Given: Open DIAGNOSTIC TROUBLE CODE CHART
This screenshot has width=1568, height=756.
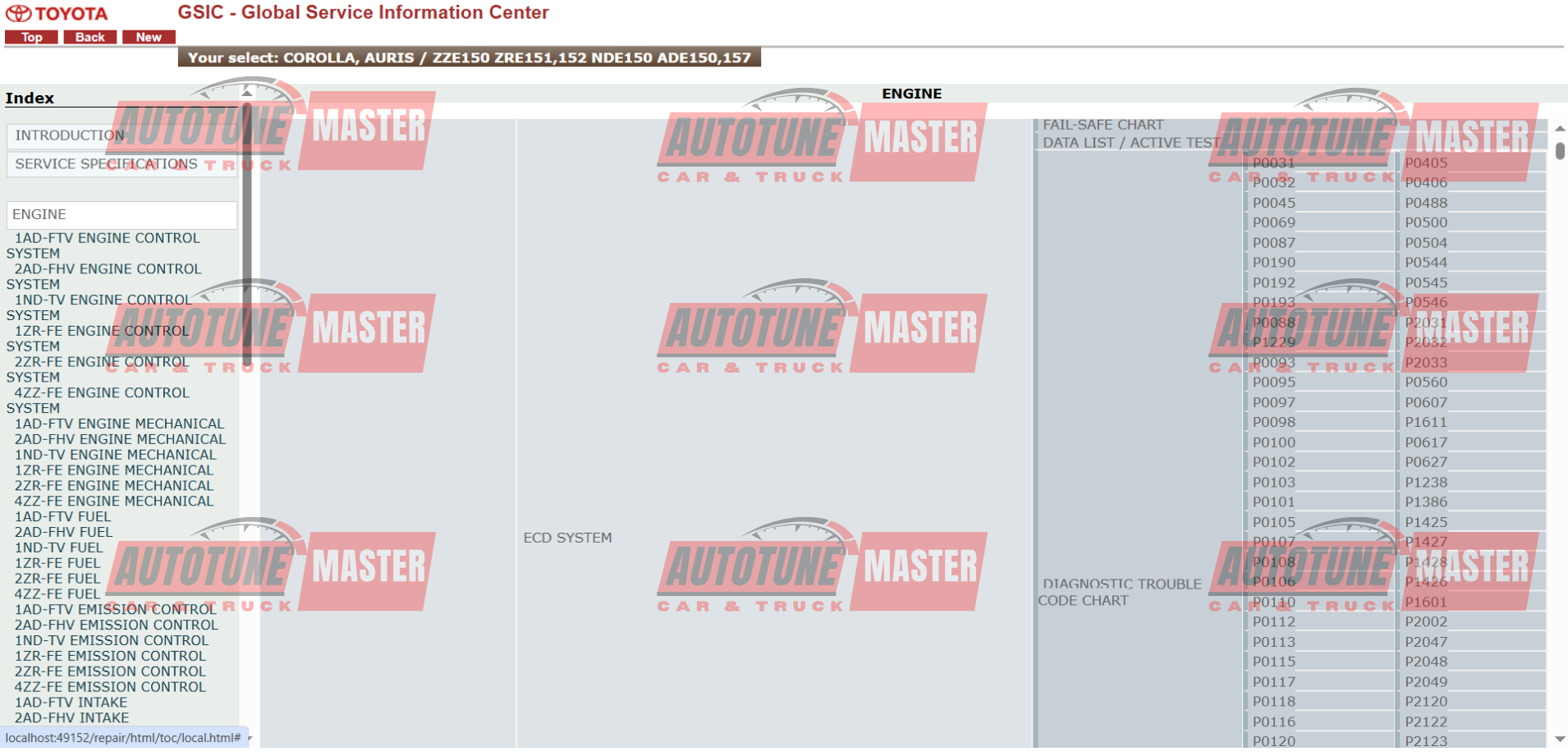Looking at the screenshot, I should pos(1120,593).
